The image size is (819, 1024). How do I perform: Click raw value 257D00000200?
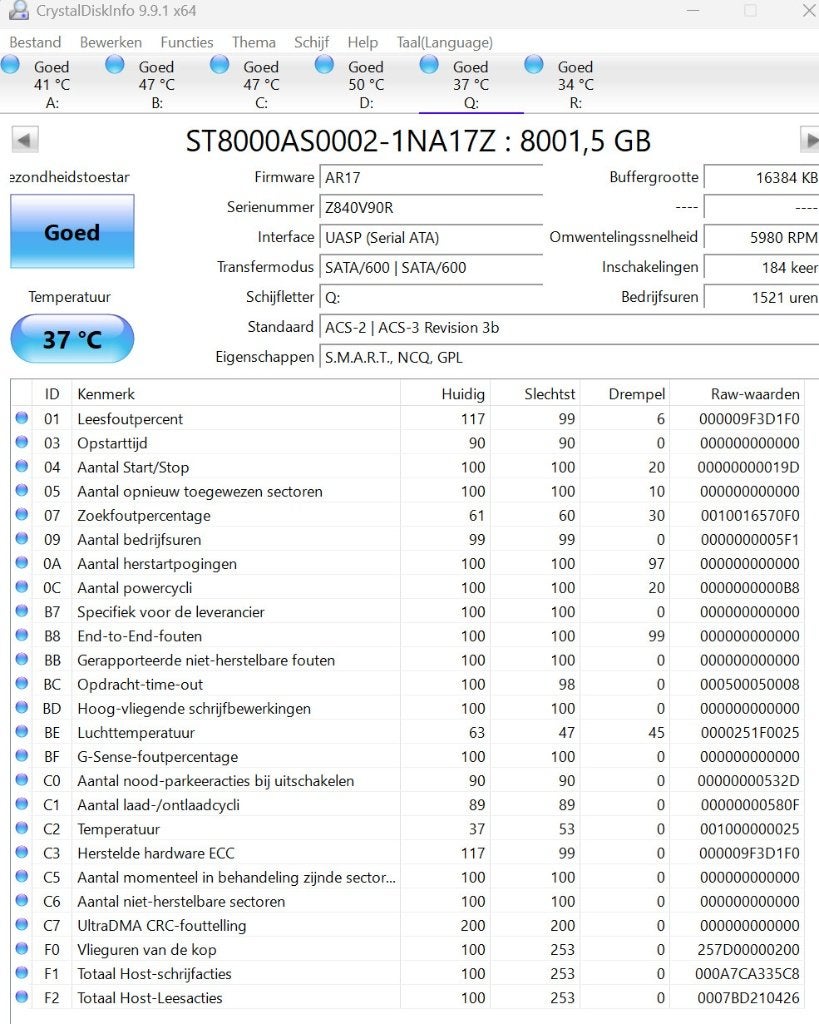pos(748,950)
